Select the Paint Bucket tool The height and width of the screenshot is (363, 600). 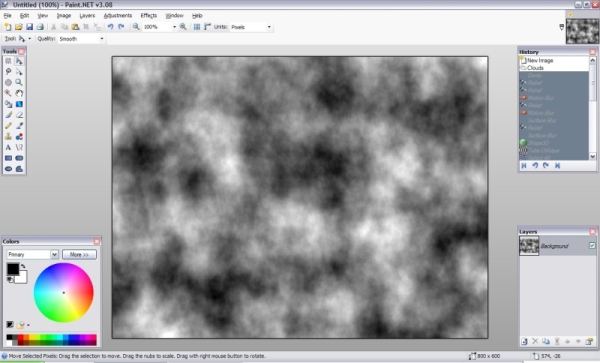coord(8,104)
